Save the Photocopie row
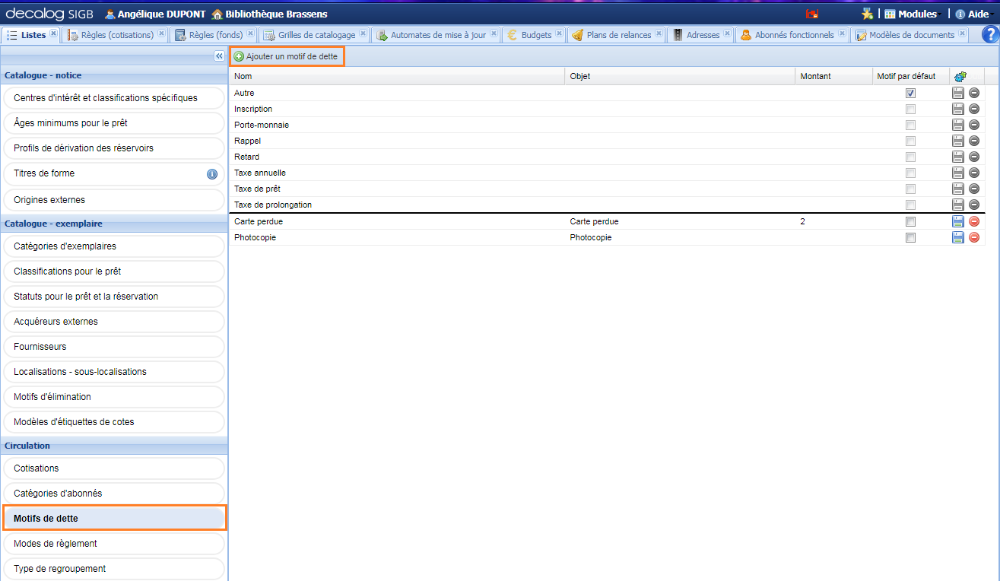 point(958,238)
